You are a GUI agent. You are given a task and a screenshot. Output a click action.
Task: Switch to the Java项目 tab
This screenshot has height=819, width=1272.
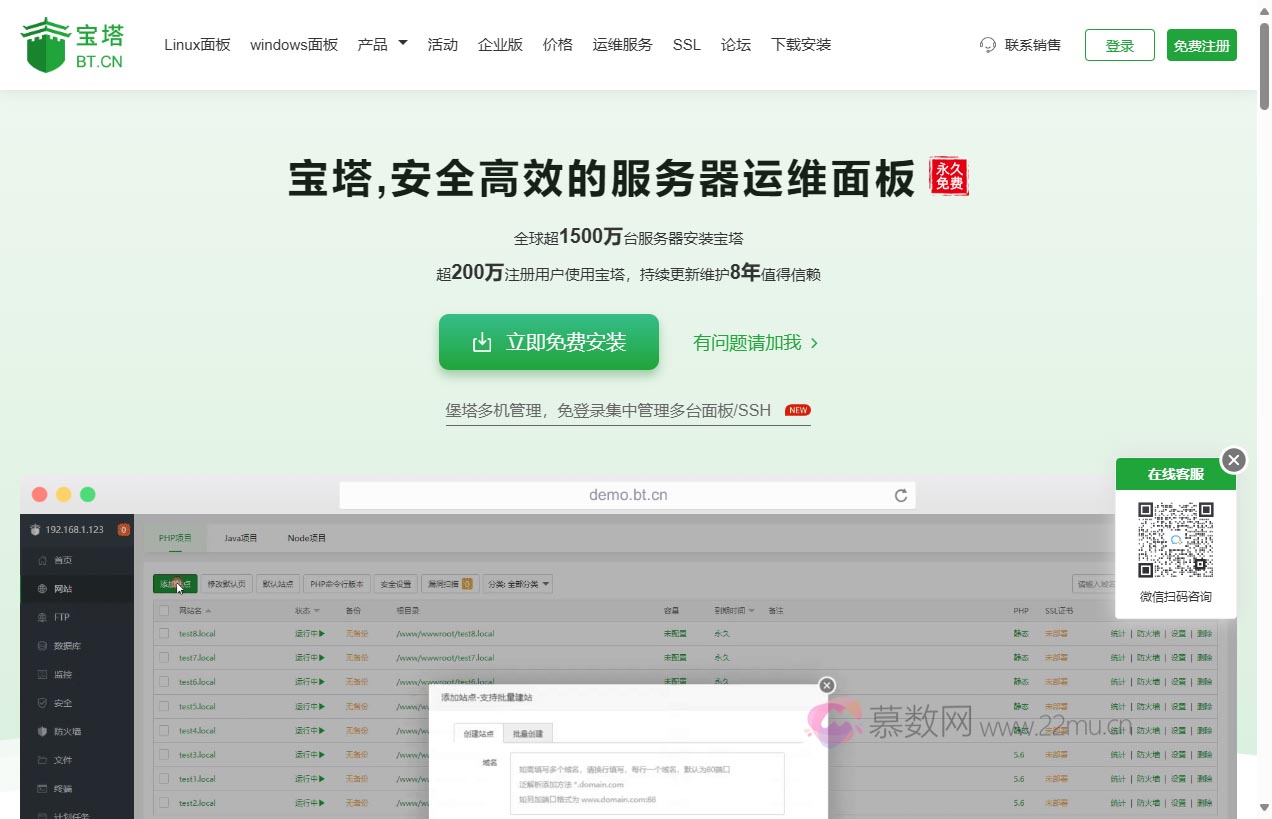[240, 538]
